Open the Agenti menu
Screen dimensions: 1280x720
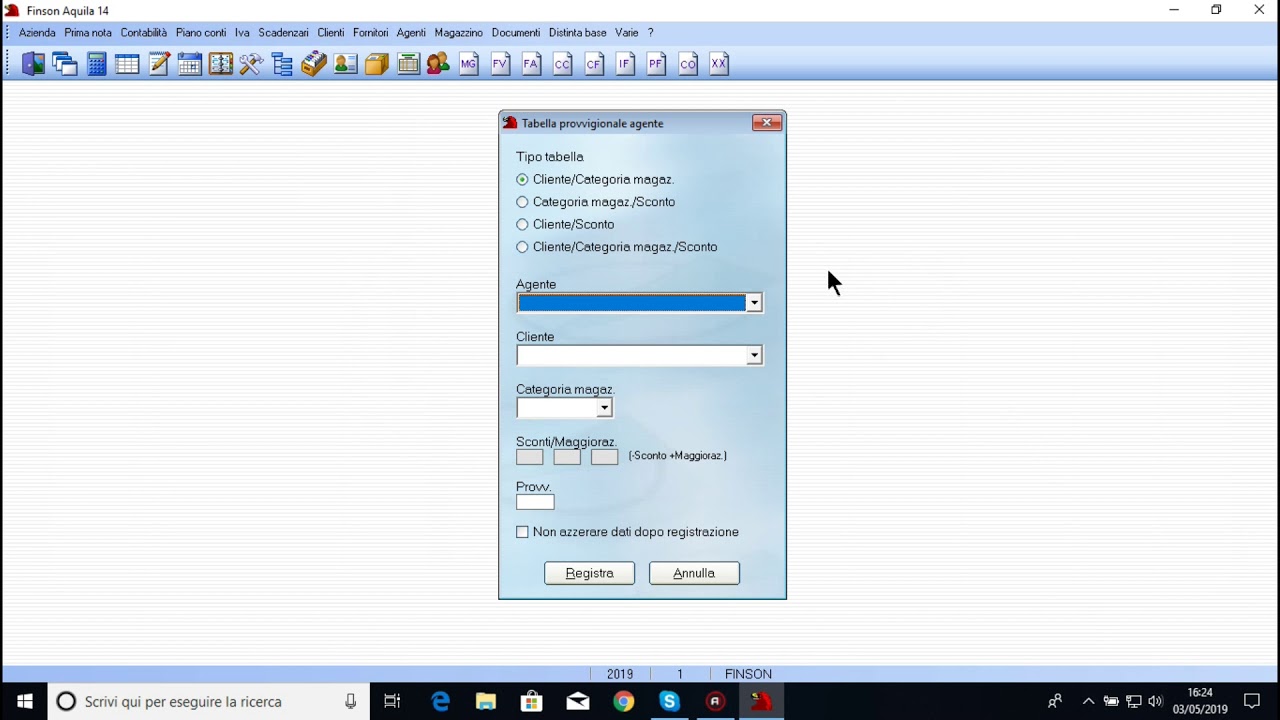pos(411,33)
